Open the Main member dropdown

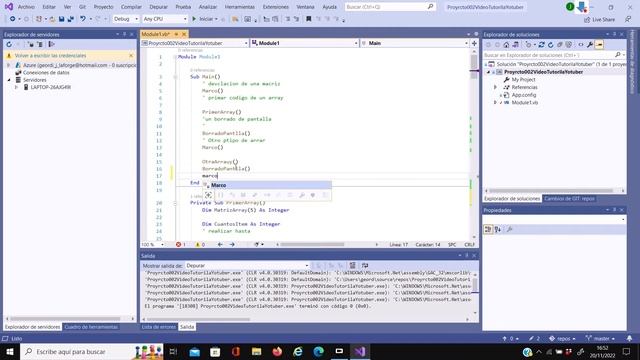[x=415, y=43]
